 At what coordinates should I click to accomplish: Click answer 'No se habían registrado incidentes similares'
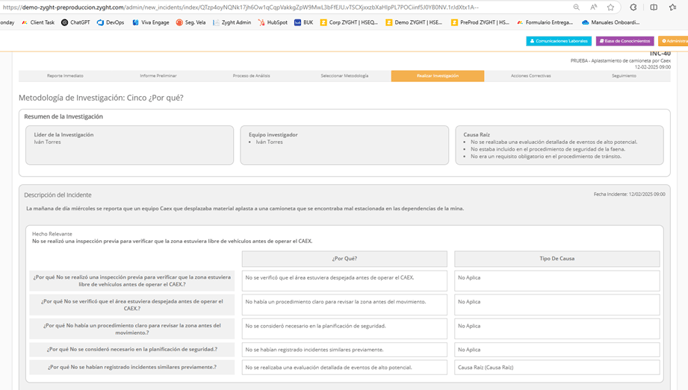344,350
